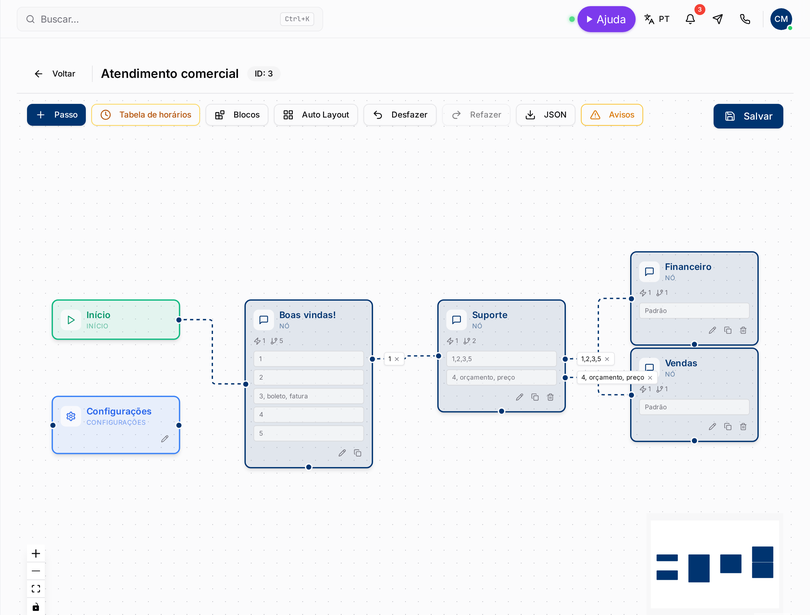
Task: Save the flow with Salvar
Action: [748, 116]
